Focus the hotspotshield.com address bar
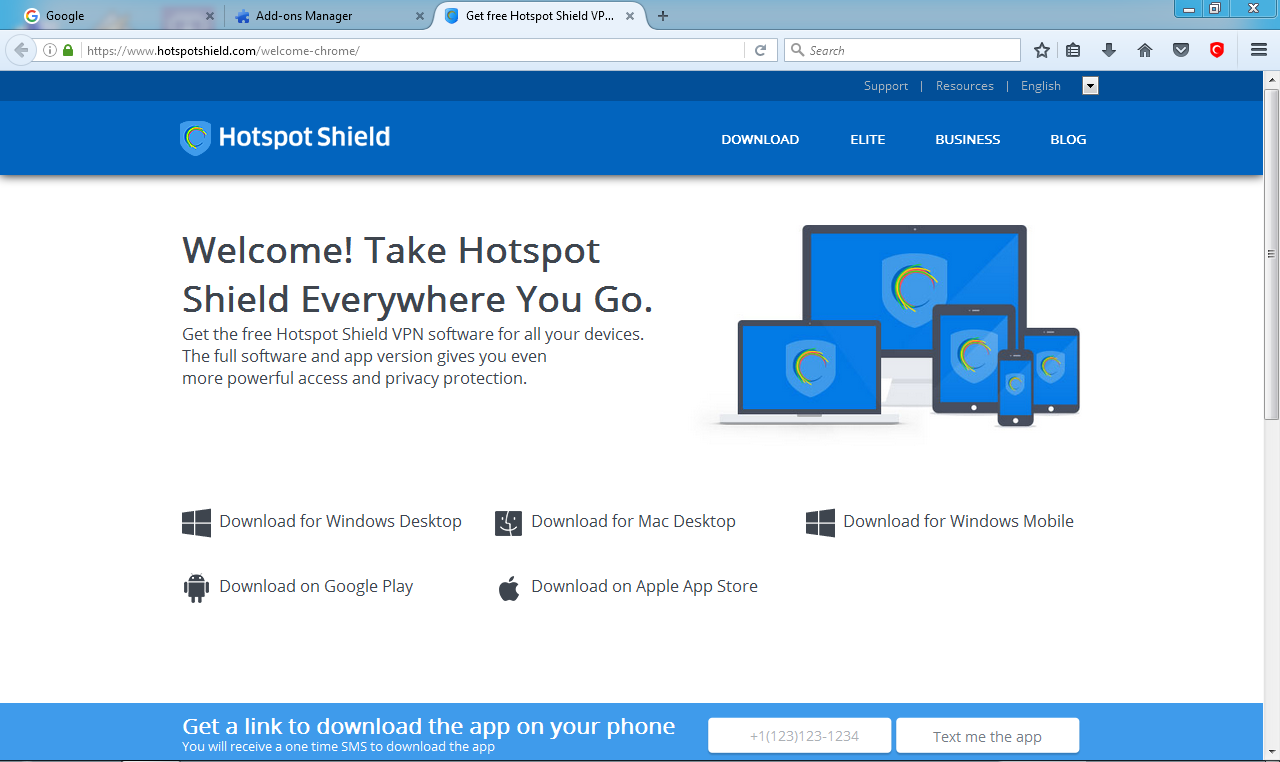The height and width of the screenshot is (762, 1280). (x=410, y=50)
